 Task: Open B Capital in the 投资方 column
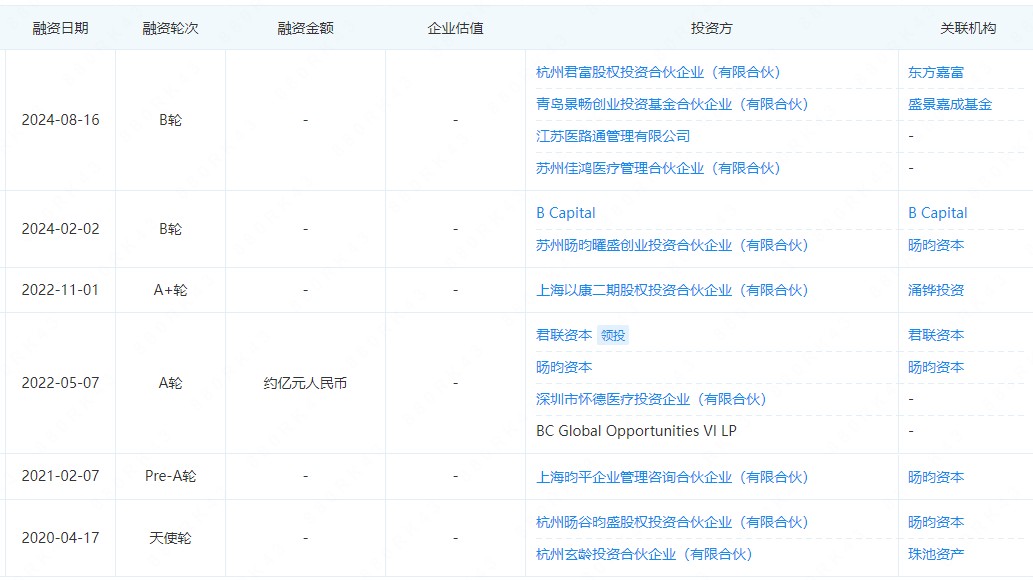pos(565,213)
